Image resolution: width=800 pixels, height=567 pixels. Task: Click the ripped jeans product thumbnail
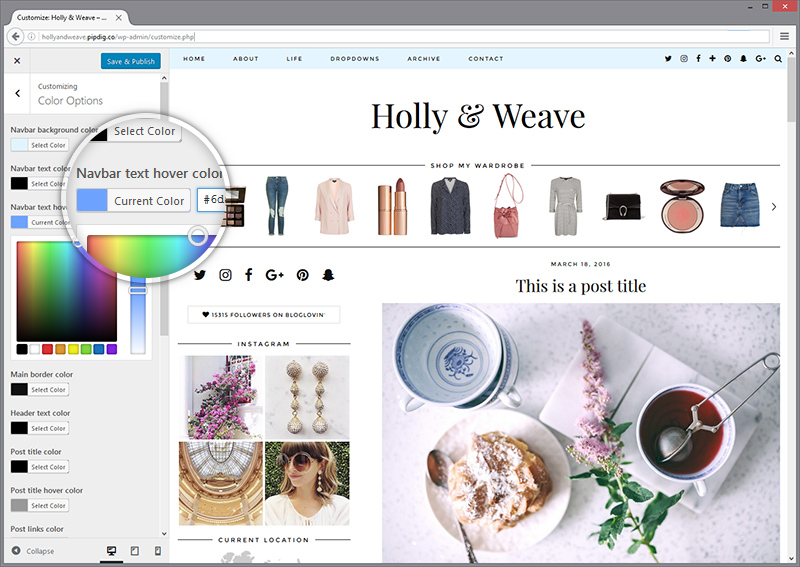pos(277,206)
